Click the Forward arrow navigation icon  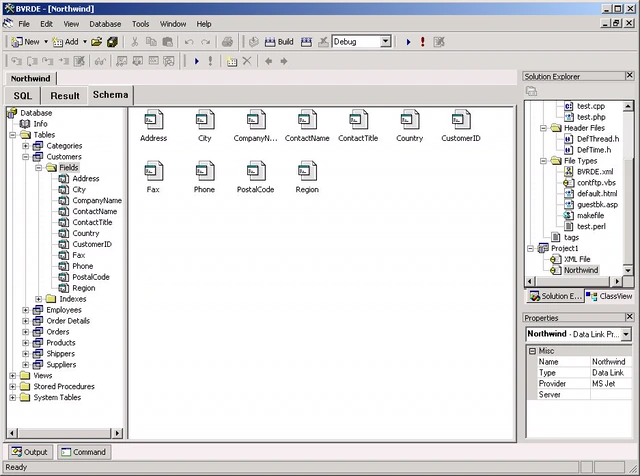pyautogui.click(x=284, y=61)
